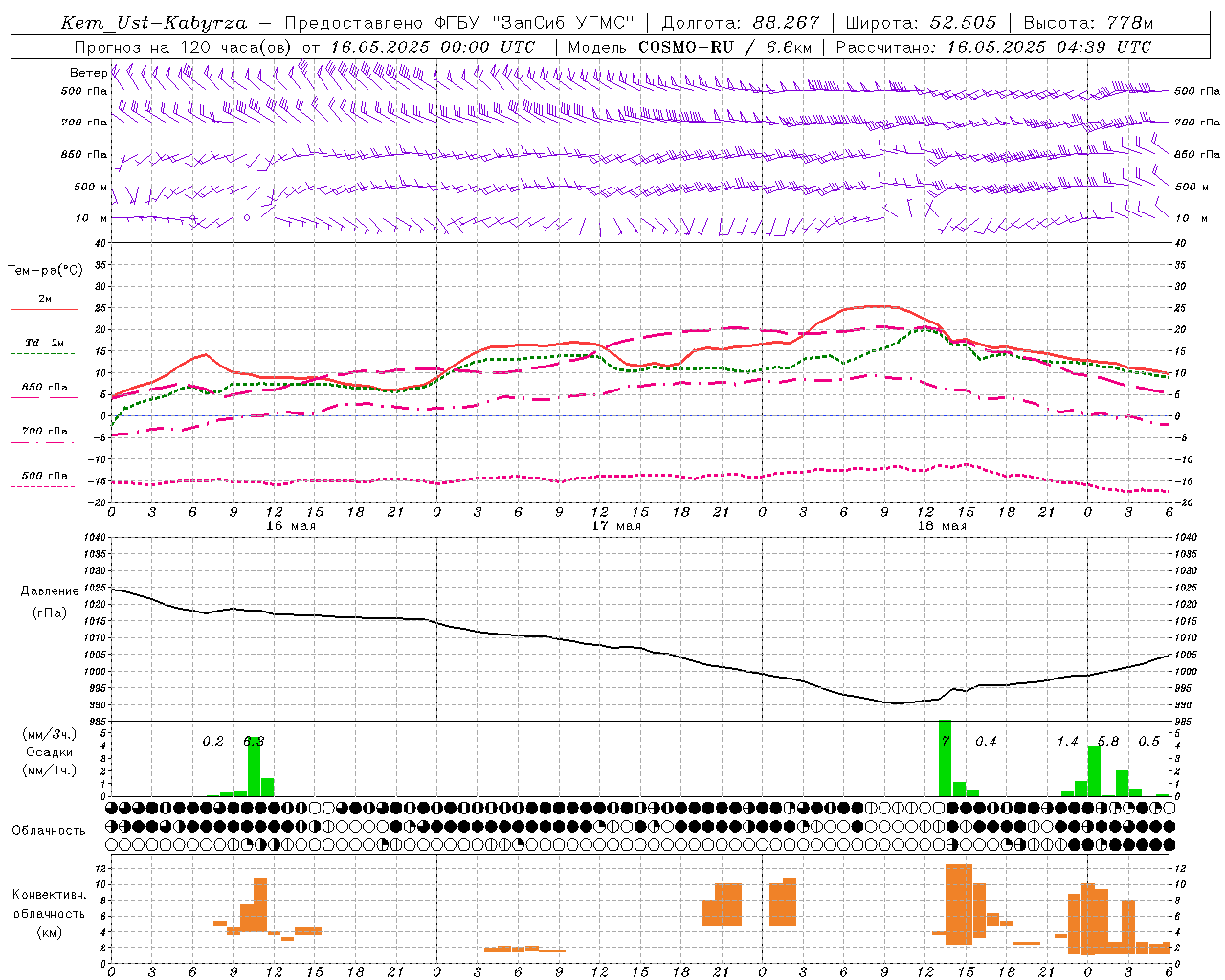Select the 17 мая date label
The image size is (1225, 980).
pos(616,526)
